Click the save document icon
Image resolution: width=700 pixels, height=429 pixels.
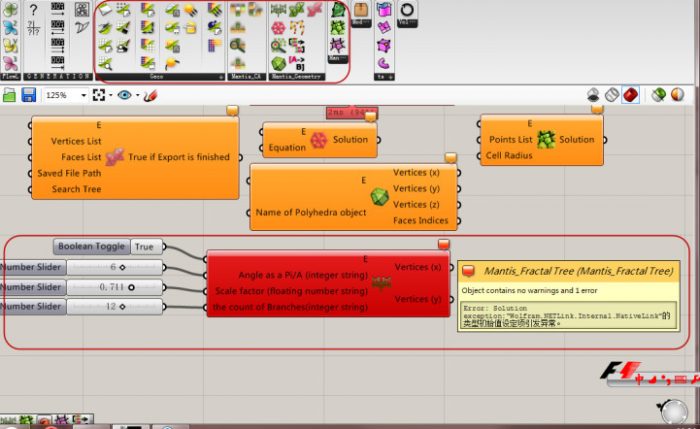click(28, 95)
